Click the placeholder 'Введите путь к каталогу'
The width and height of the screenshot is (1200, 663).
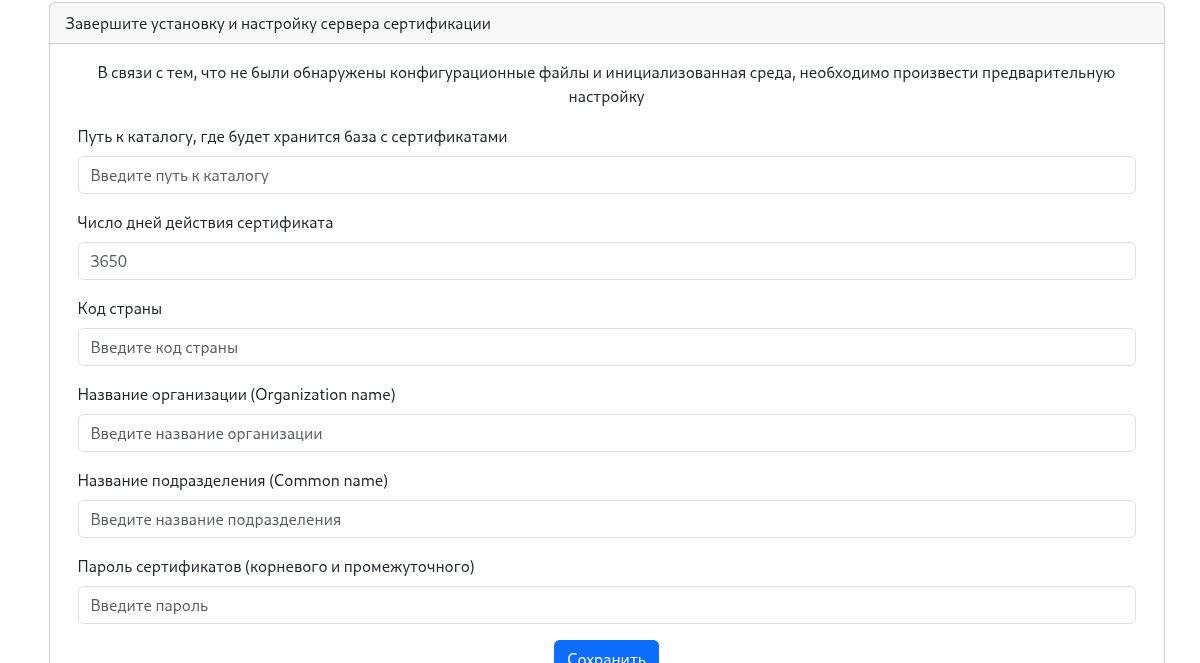coord(179,174)
